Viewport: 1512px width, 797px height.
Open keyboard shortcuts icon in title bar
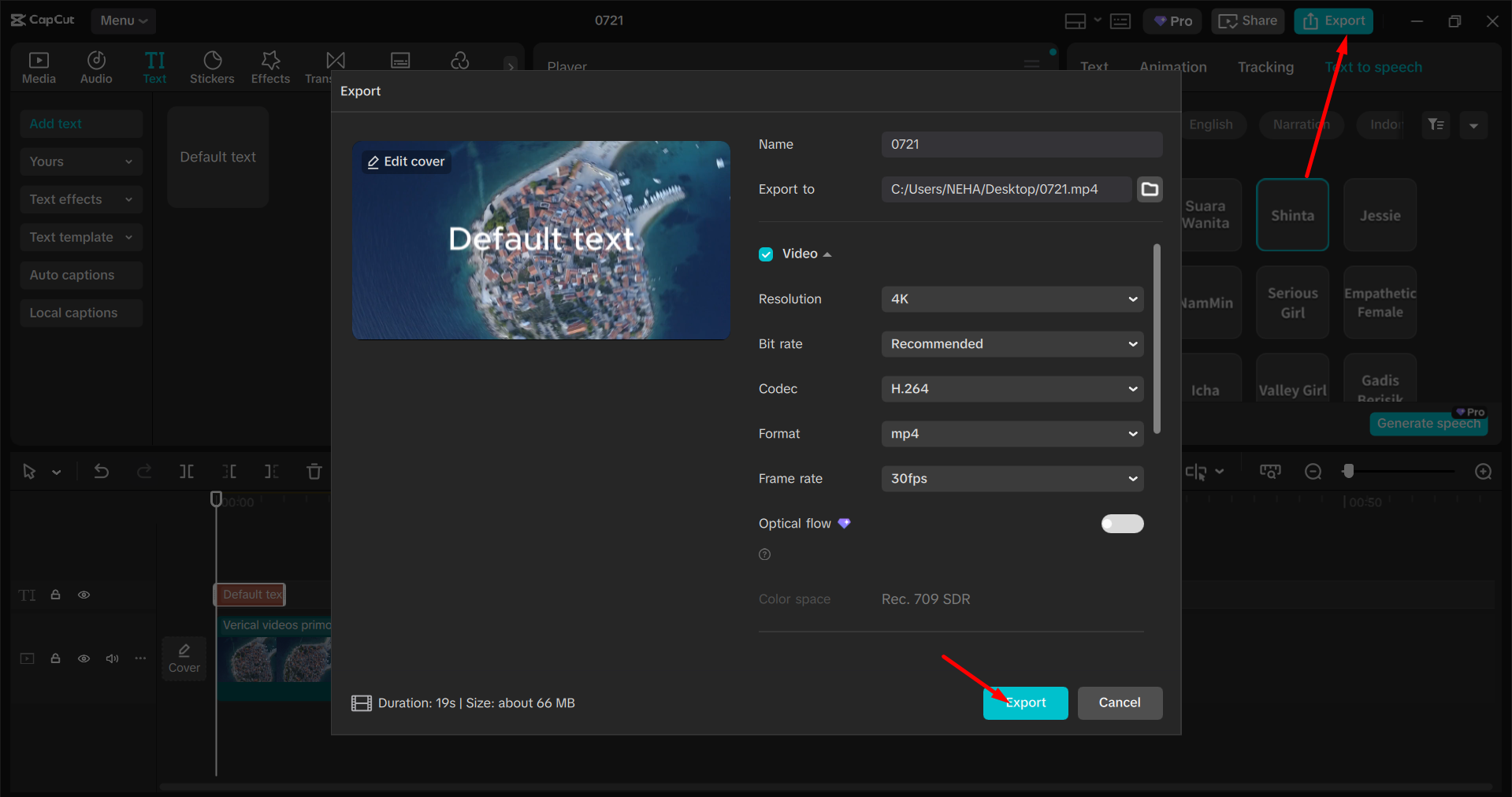coord(1120,21)
